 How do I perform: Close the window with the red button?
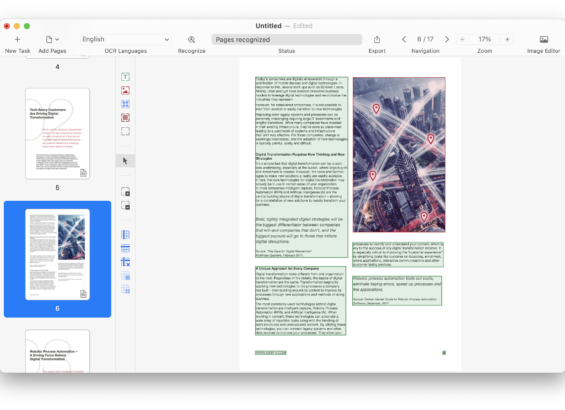pyautogui.click(x=6, y=26)
